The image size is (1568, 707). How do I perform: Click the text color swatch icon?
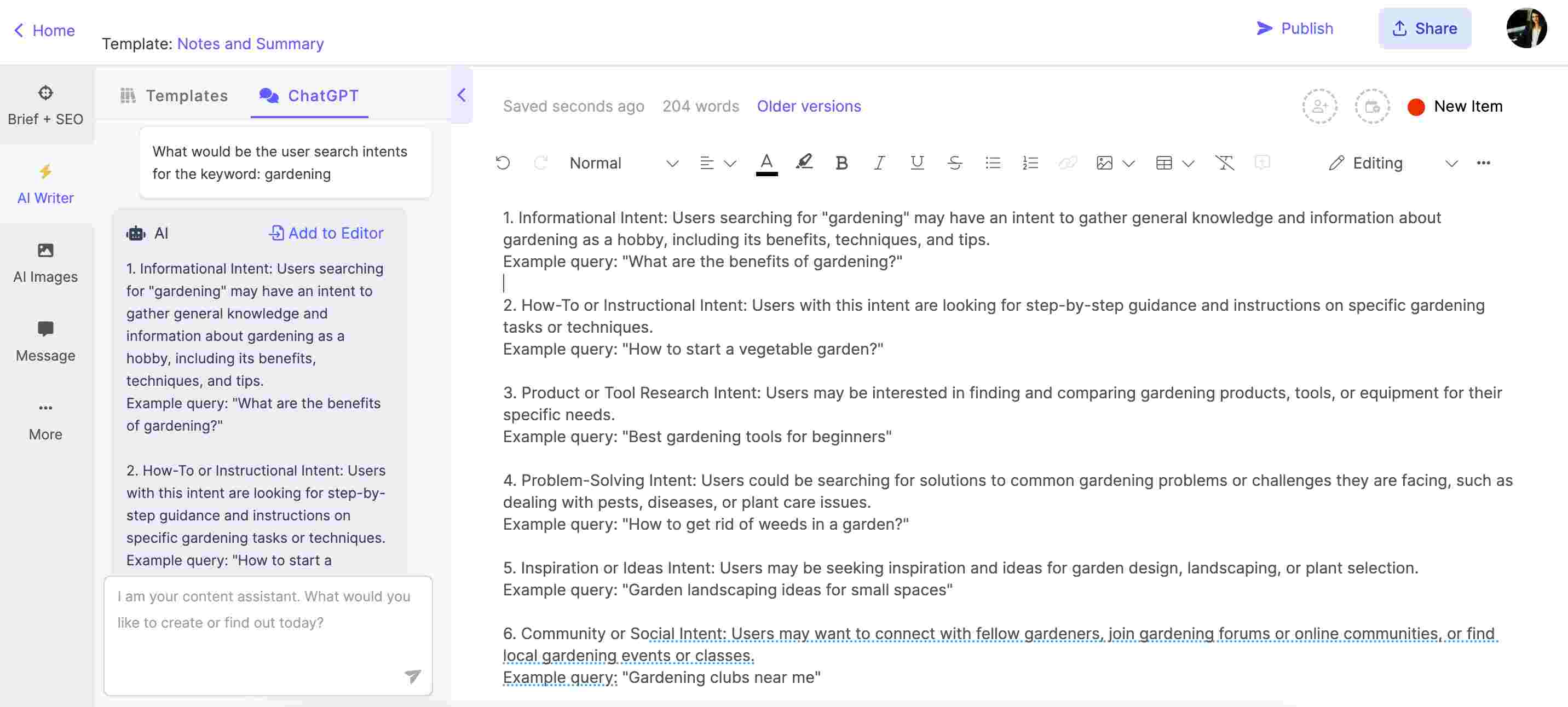pyautogui.click(x=767, y=162)
